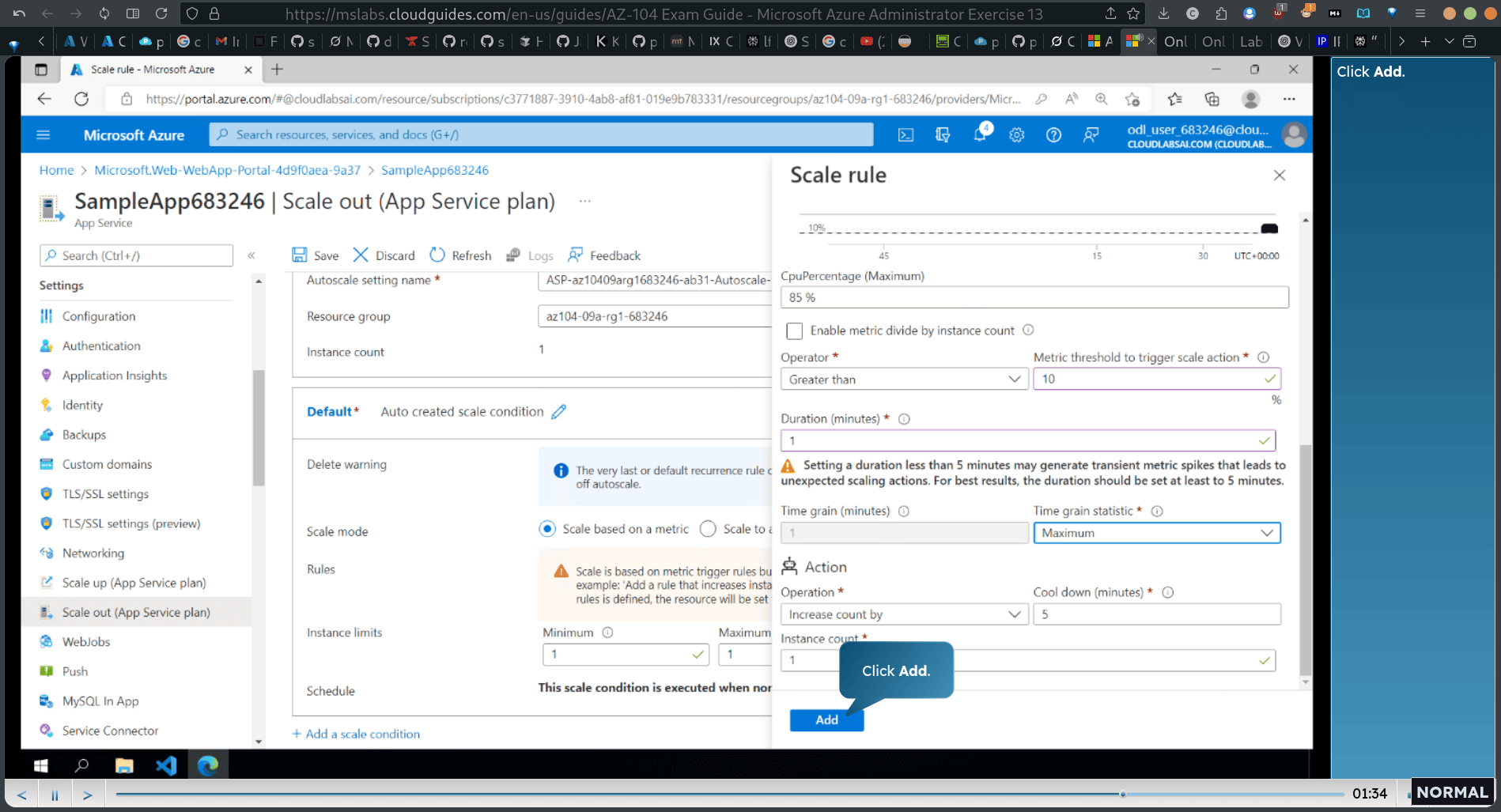
Task: Go to next guide step
Action: (x=87, y=795)
